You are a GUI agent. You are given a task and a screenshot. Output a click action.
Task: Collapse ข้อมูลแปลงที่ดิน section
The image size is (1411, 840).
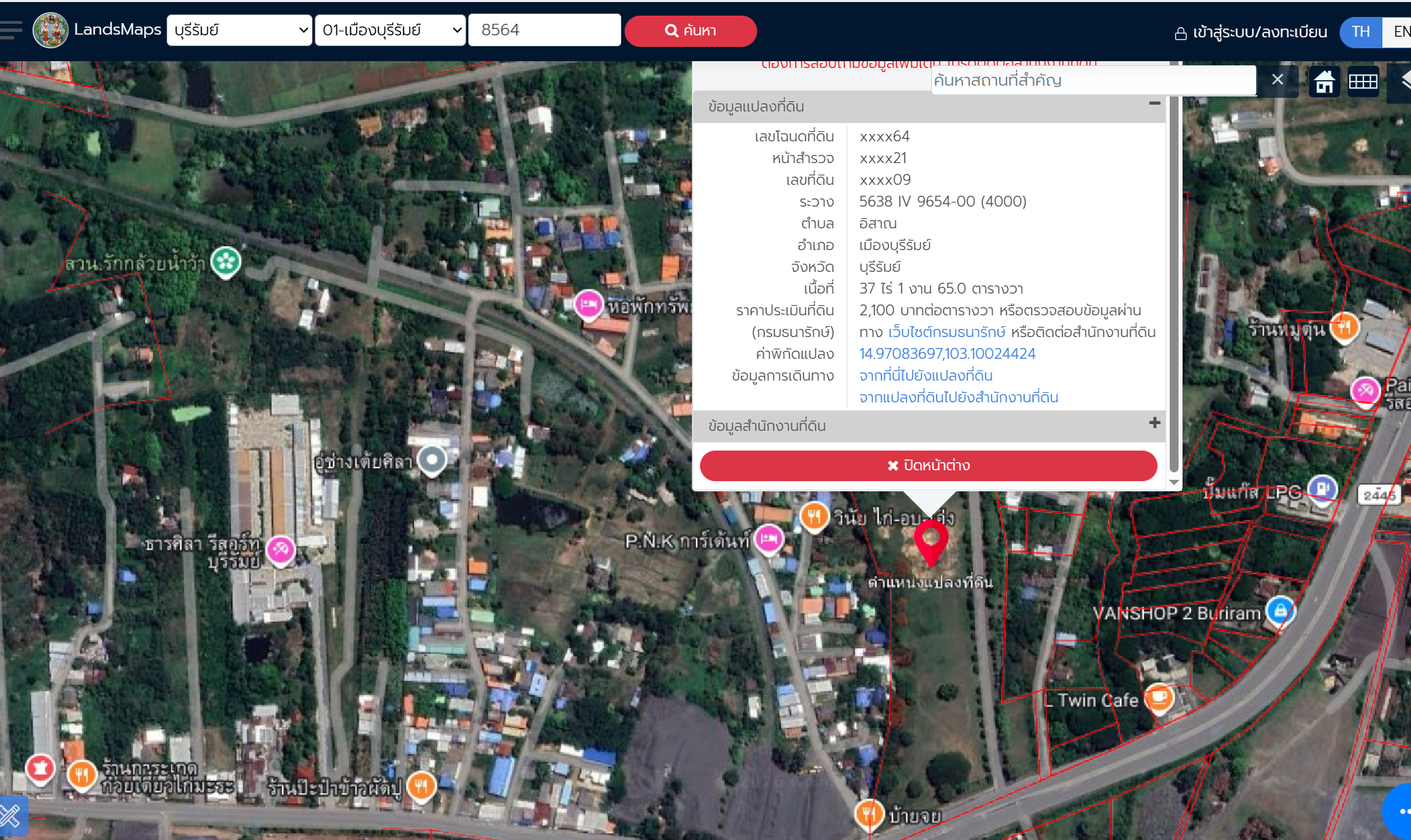pos(1154,103)
